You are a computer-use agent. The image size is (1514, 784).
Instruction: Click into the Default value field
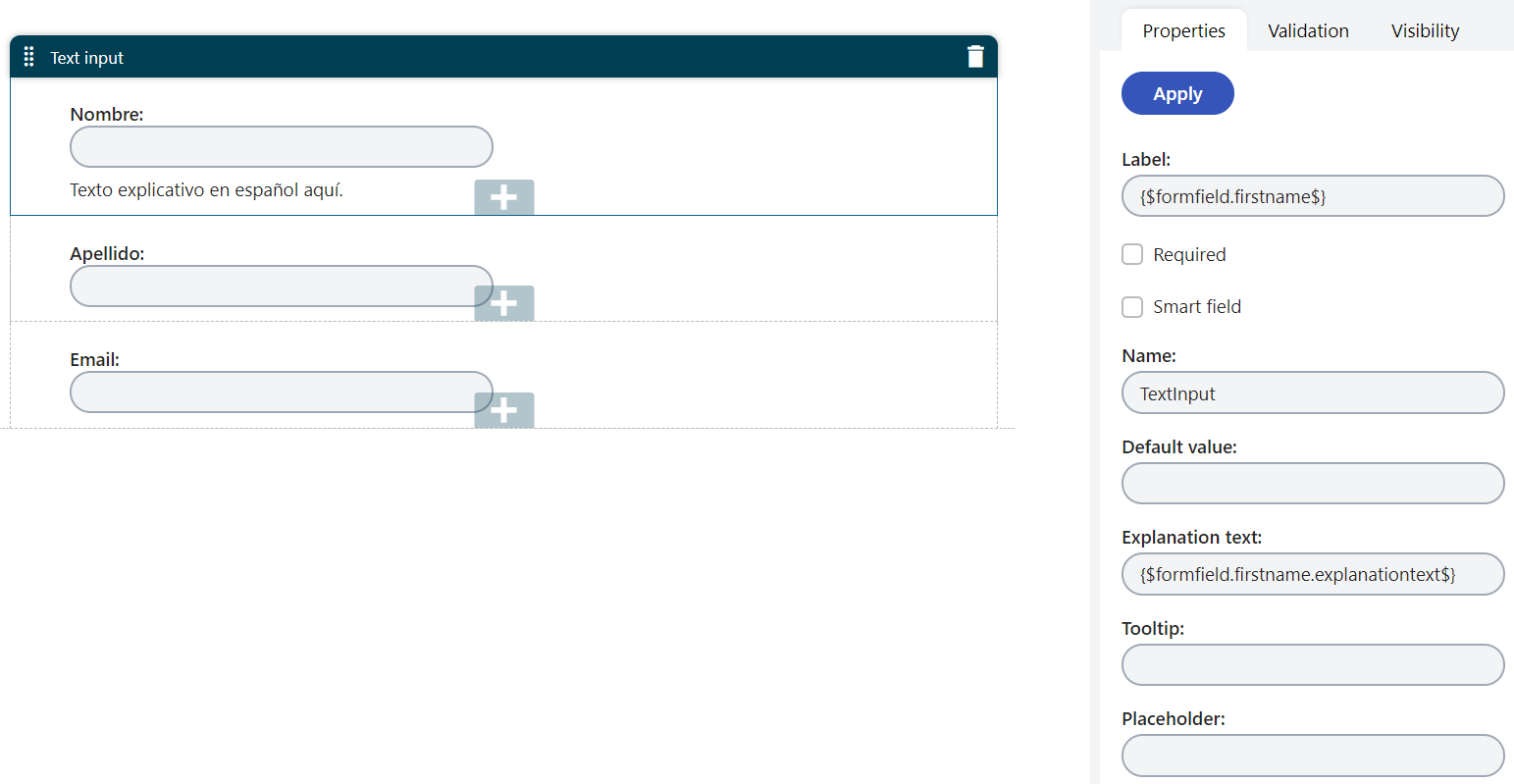(1313, 484)
